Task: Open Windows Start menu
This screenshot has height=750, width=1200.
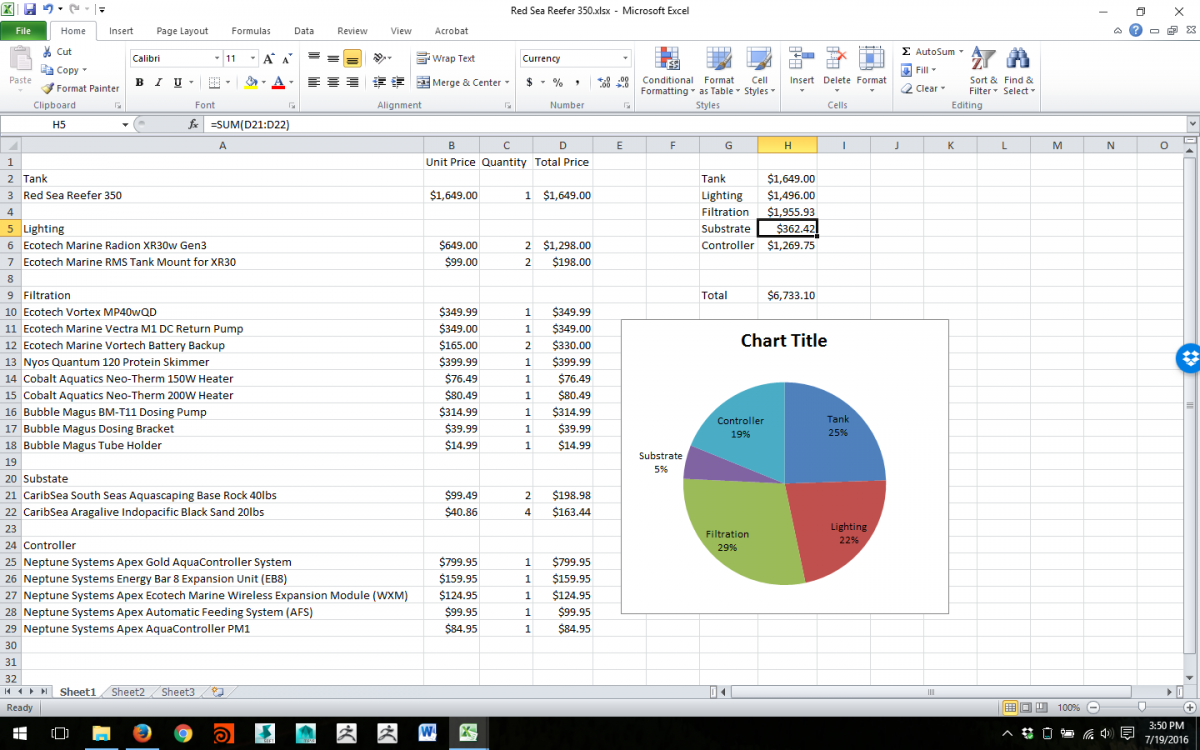Action: pos(18,733)
